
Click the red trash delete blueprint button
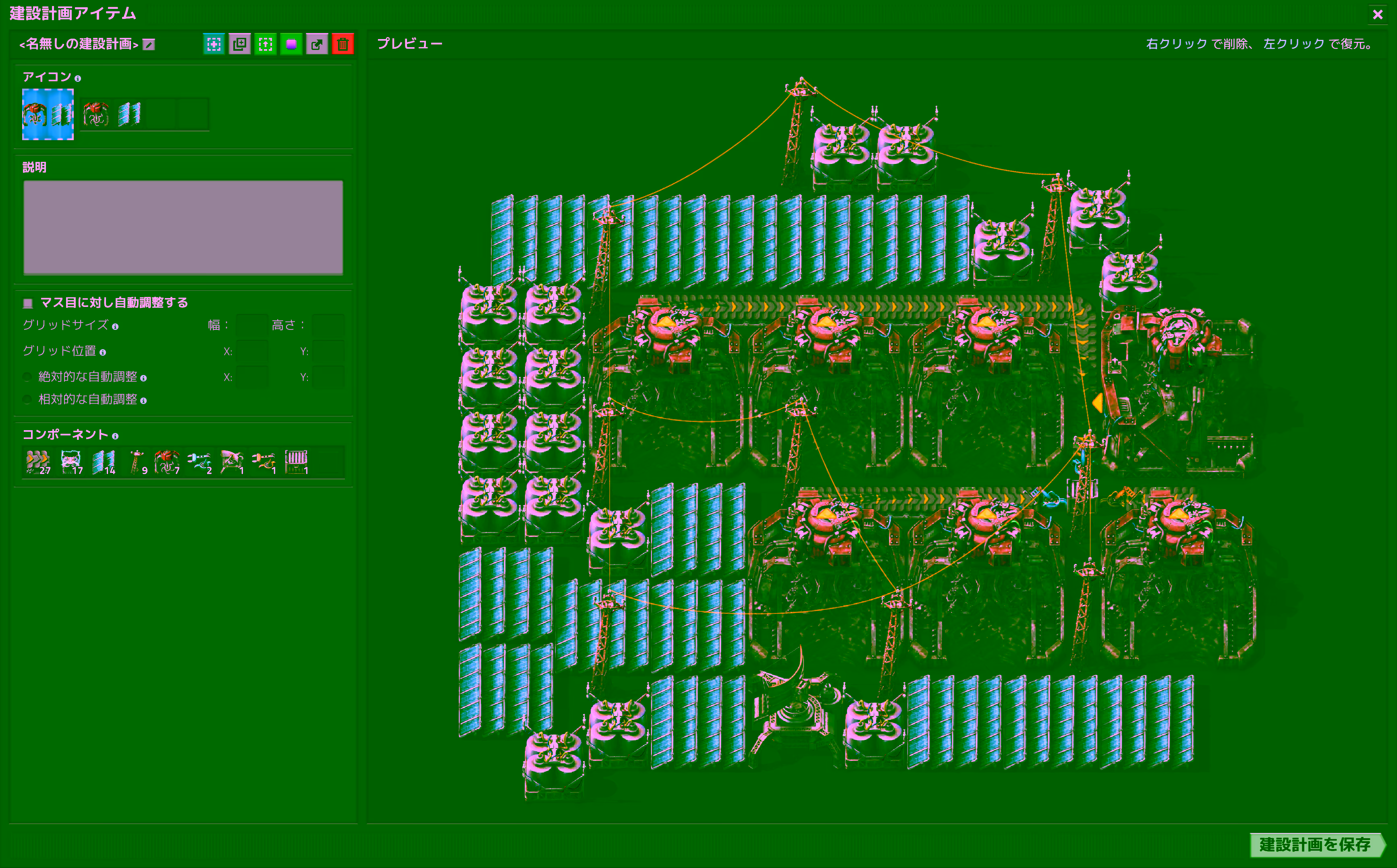point(343,44)
